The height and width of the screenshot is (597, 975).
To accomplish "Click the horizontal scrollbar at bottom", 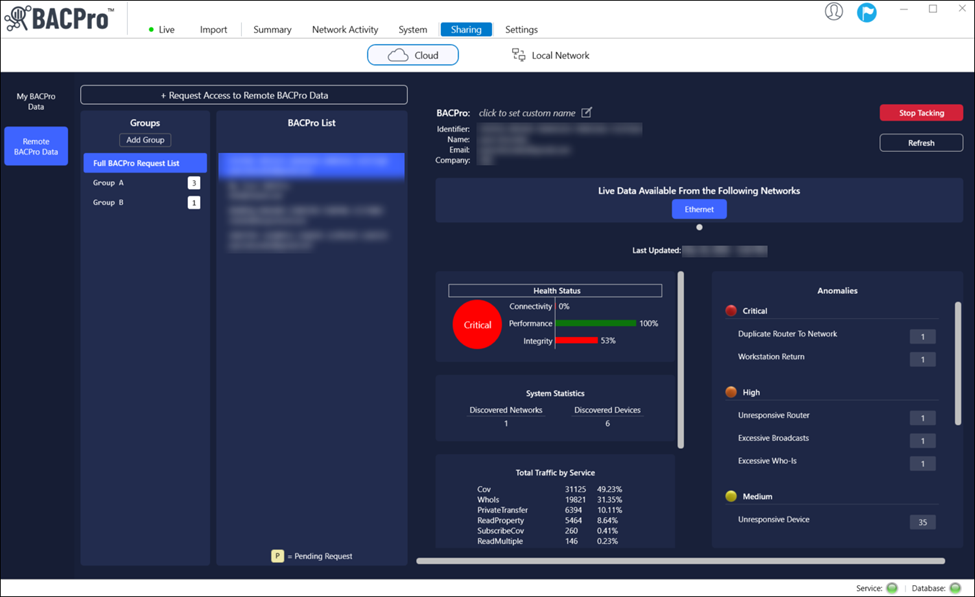I will [681, 561].
